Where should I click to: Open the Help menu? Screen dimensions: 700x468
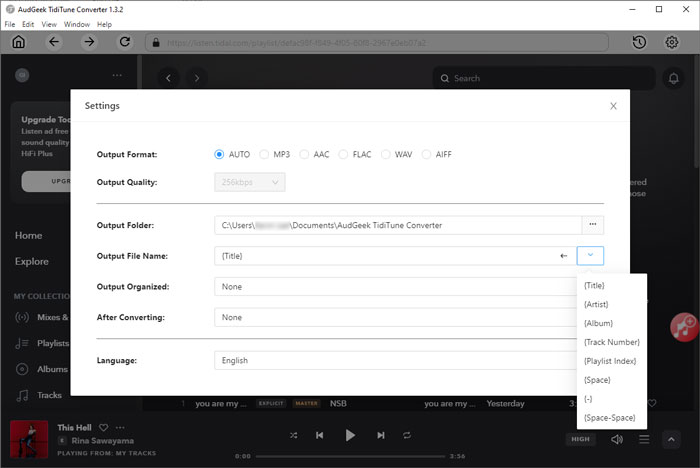click(104, 24)
